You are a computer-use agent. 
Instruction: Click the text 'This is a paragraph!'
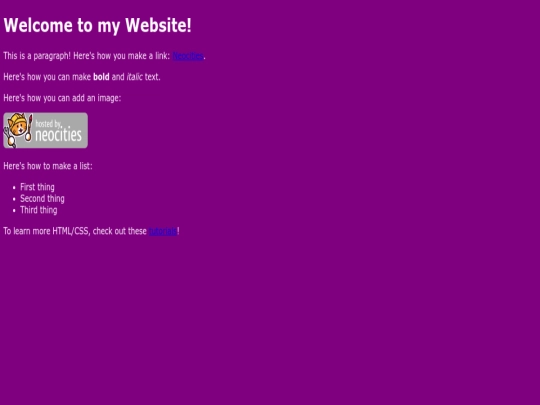(x=37, y=56)
